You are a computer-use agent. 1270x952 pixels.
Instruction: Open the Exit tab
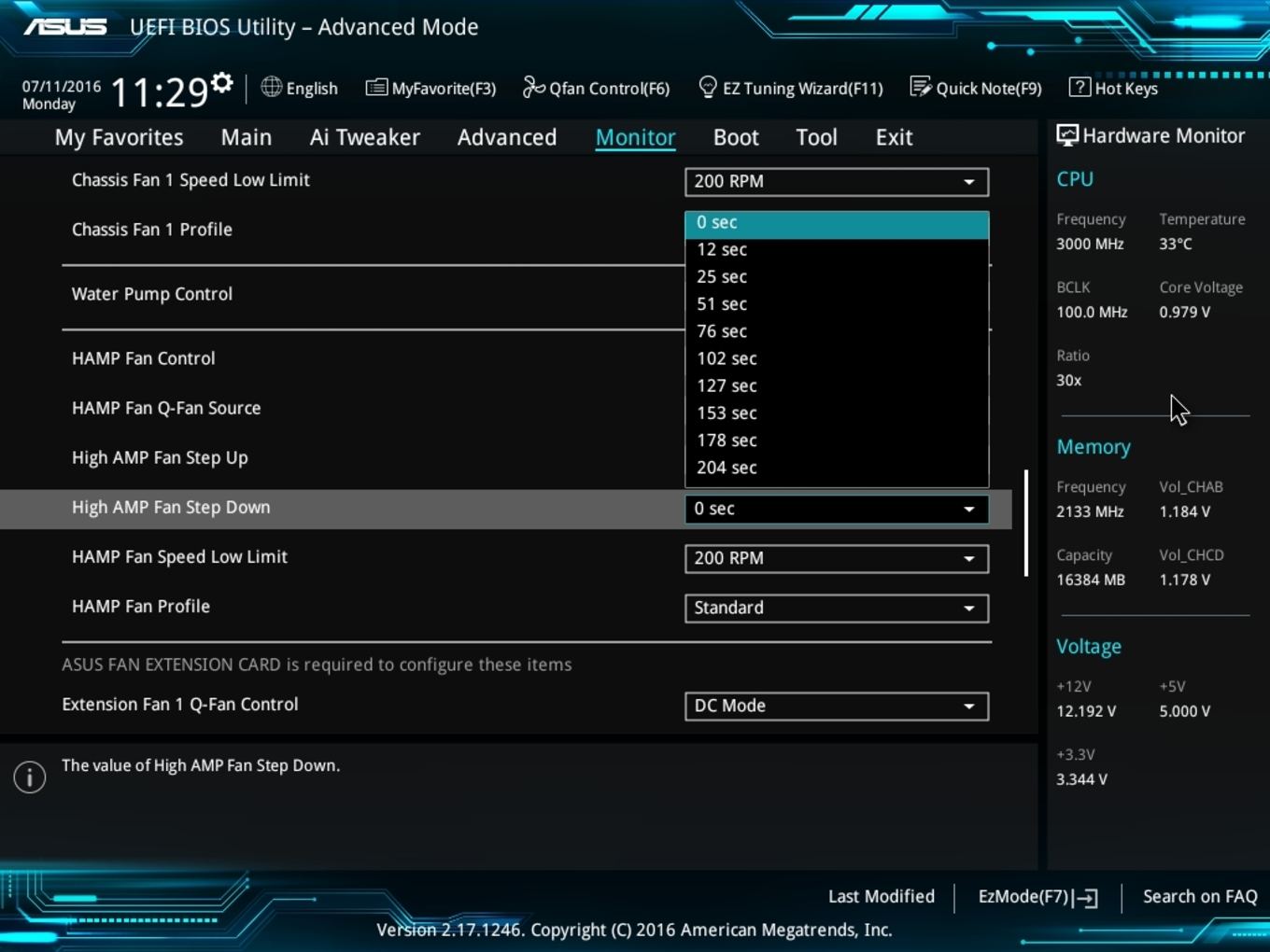click(x=894, y=137)
